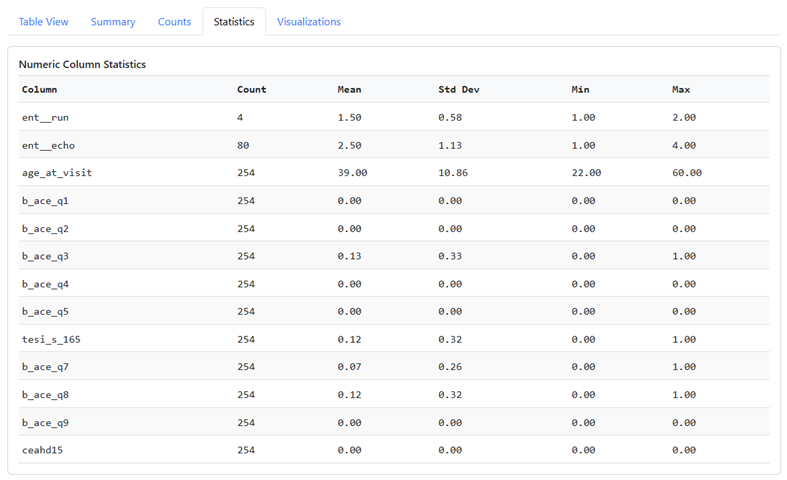The height and width of the screenshot is (480, 787).
Task: Select the tesi_s_165 row name
Action: tap(51, 339)
